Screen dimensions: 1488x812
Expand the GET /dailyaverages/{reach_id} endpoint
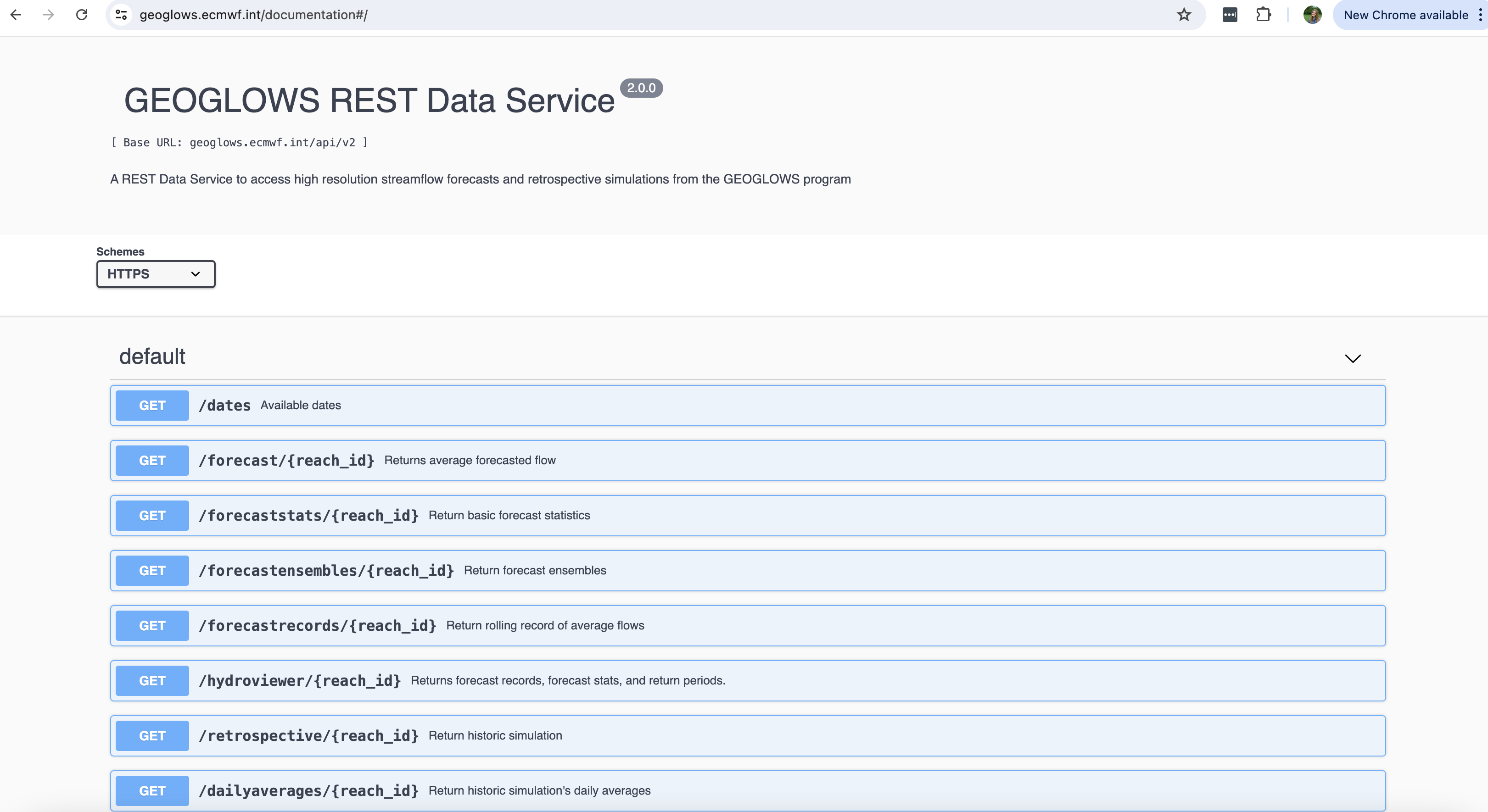pyautogui.click(x=748, y=790)
